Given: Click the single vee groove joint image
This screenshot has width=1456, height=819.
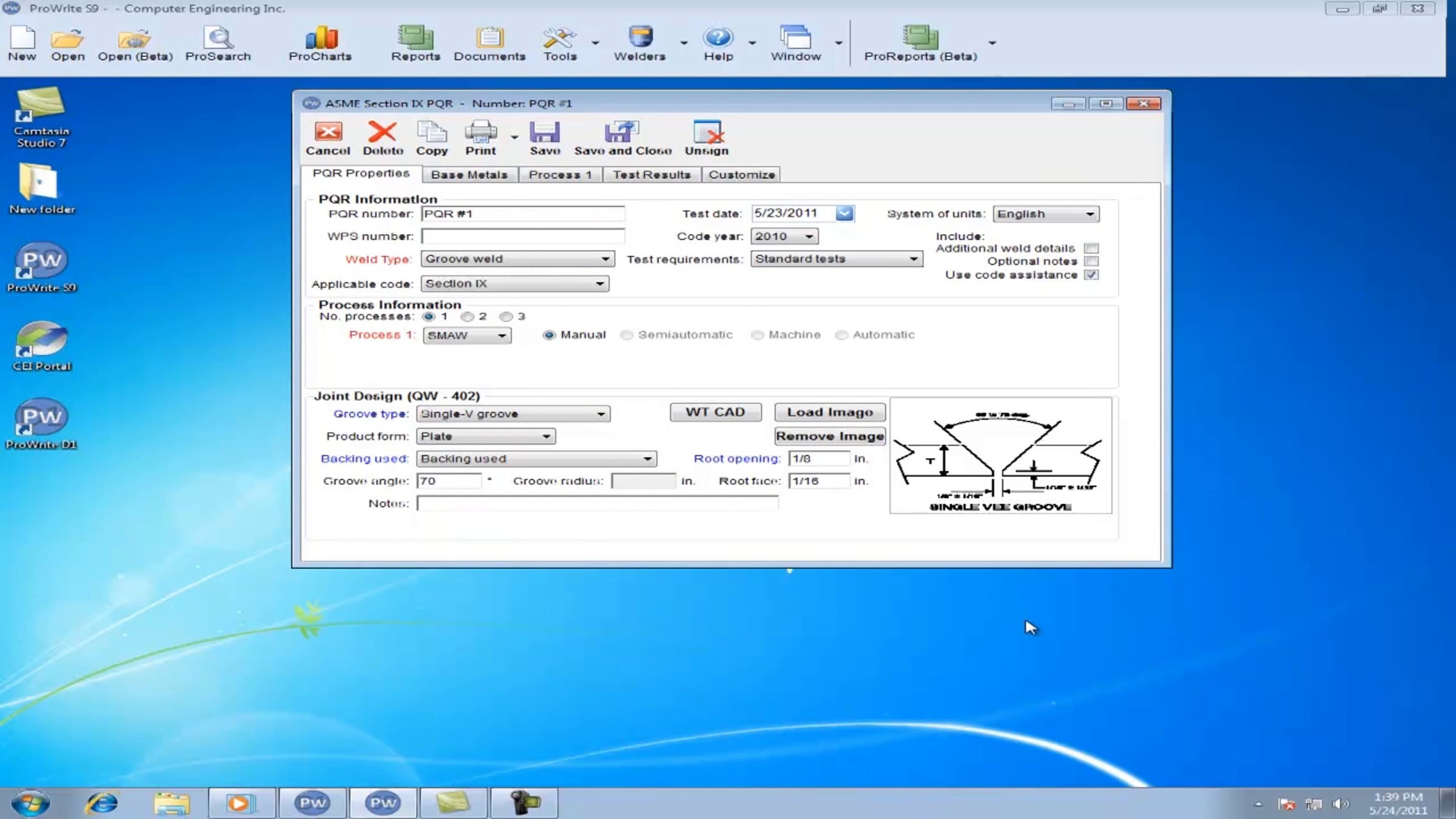Looking at the screenshot, I should click(x=1001, y=456).
